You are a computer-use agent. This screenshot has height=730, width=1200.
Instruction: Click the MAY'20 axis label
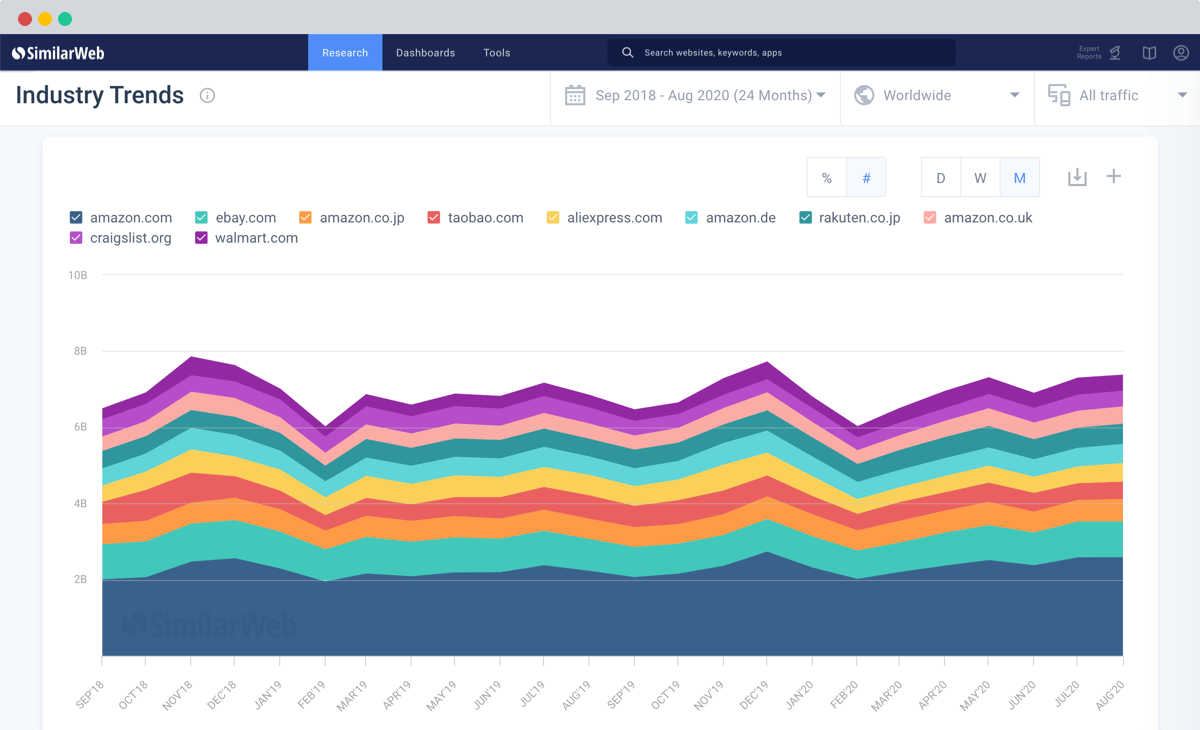pyautogui.click(x=977, y=694)
